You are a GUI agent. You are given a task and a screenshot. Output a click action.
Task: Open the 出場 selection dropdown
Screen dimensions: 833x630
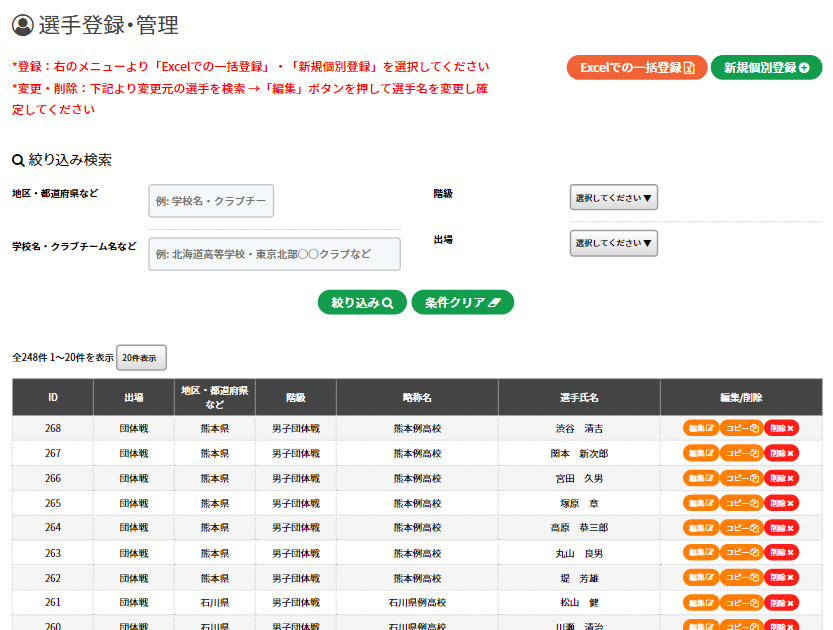tap(613, 243)
